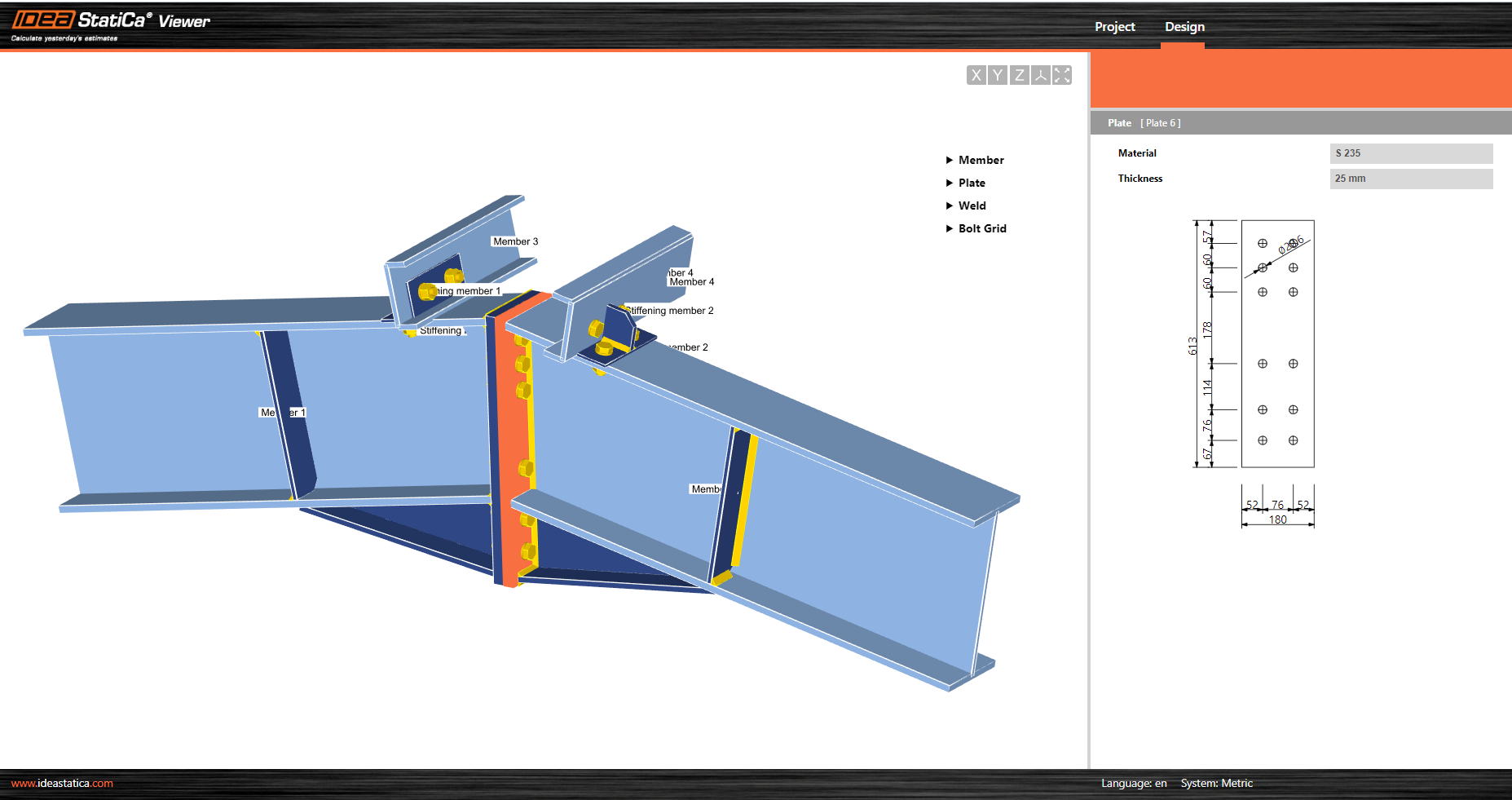This screenshot has width=1512, height=800.
Task: Click the "Thickness" property label
Action: [x=1140, y=179]
